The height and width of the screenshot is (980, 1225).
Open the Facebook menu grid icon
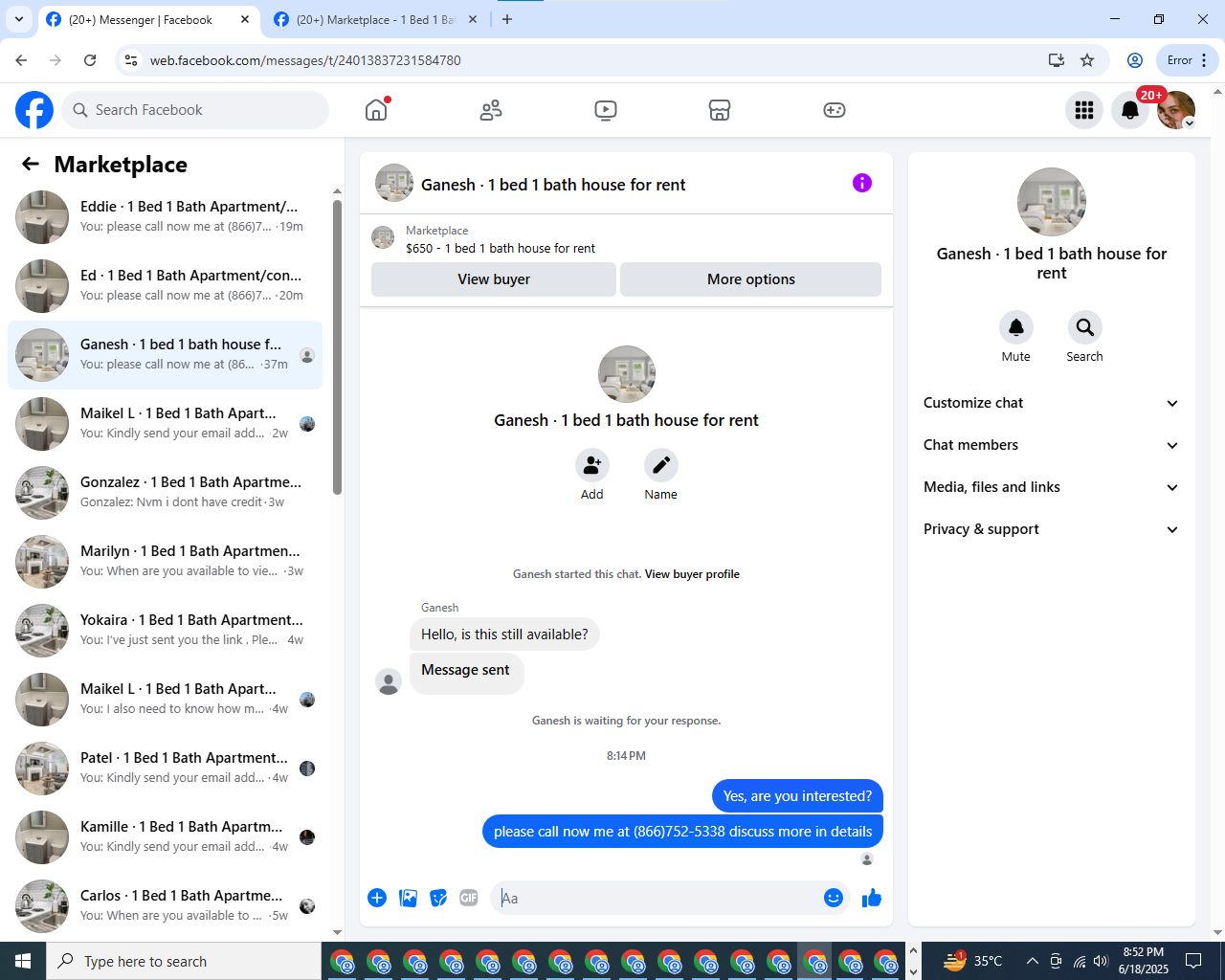(x=1084, y=110)
